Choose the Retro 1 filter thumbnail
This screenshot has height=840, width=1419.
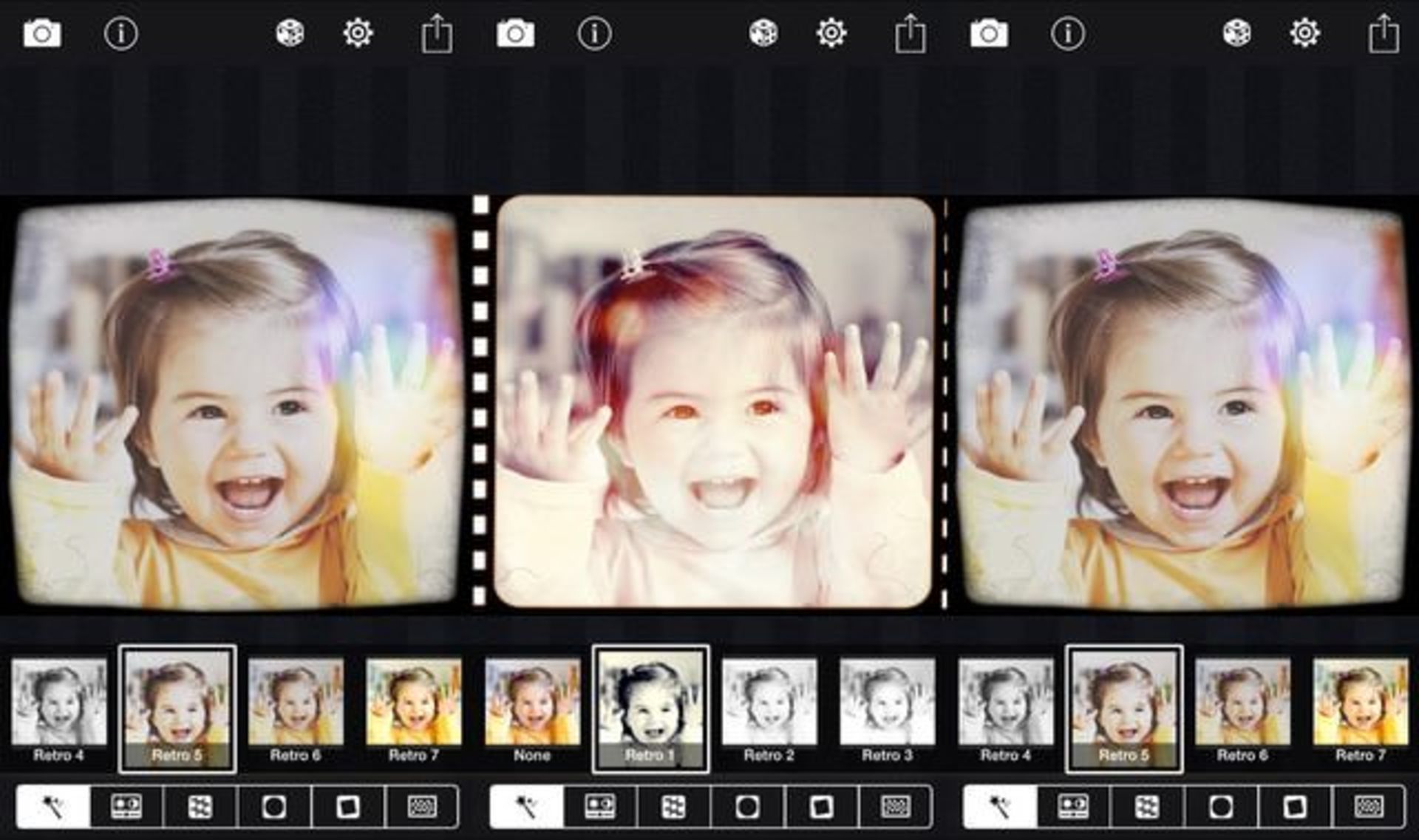tap(651, 709)
